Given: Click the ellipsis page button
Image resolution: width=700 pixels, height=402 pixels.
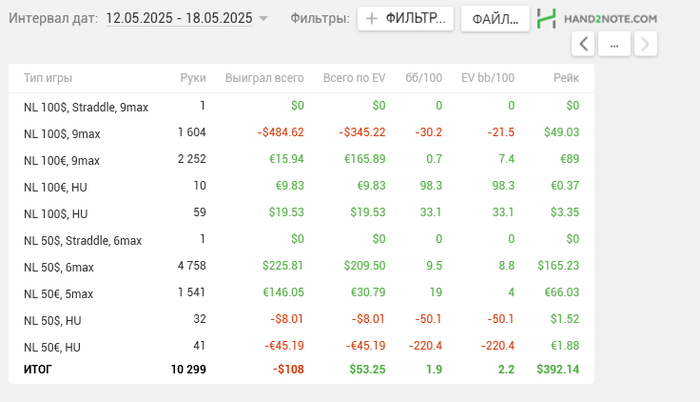Looking at the screenshot, I should [x=615, y=43].
